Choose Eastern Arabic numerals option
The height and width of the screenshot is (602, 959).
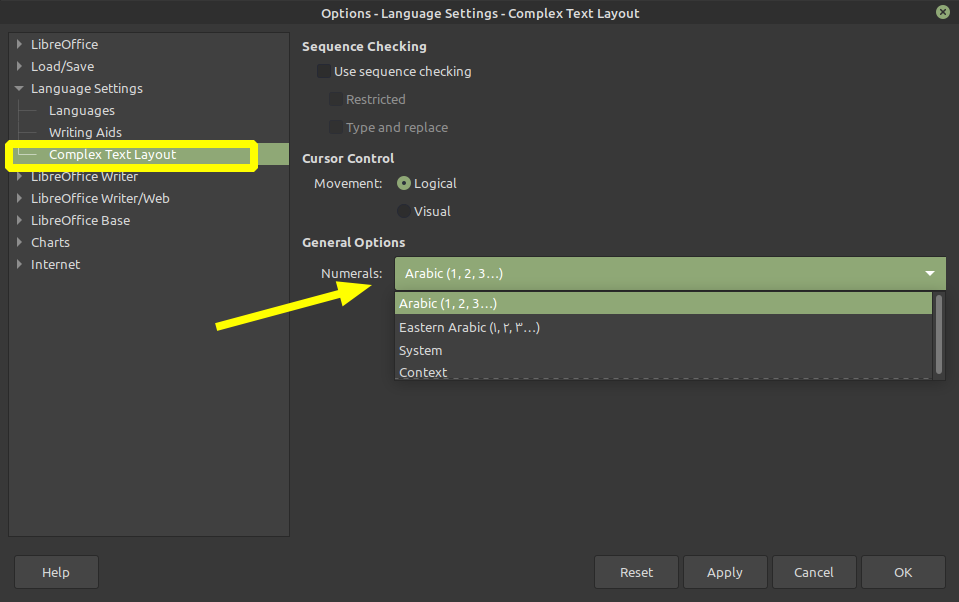tap(469, 327)
